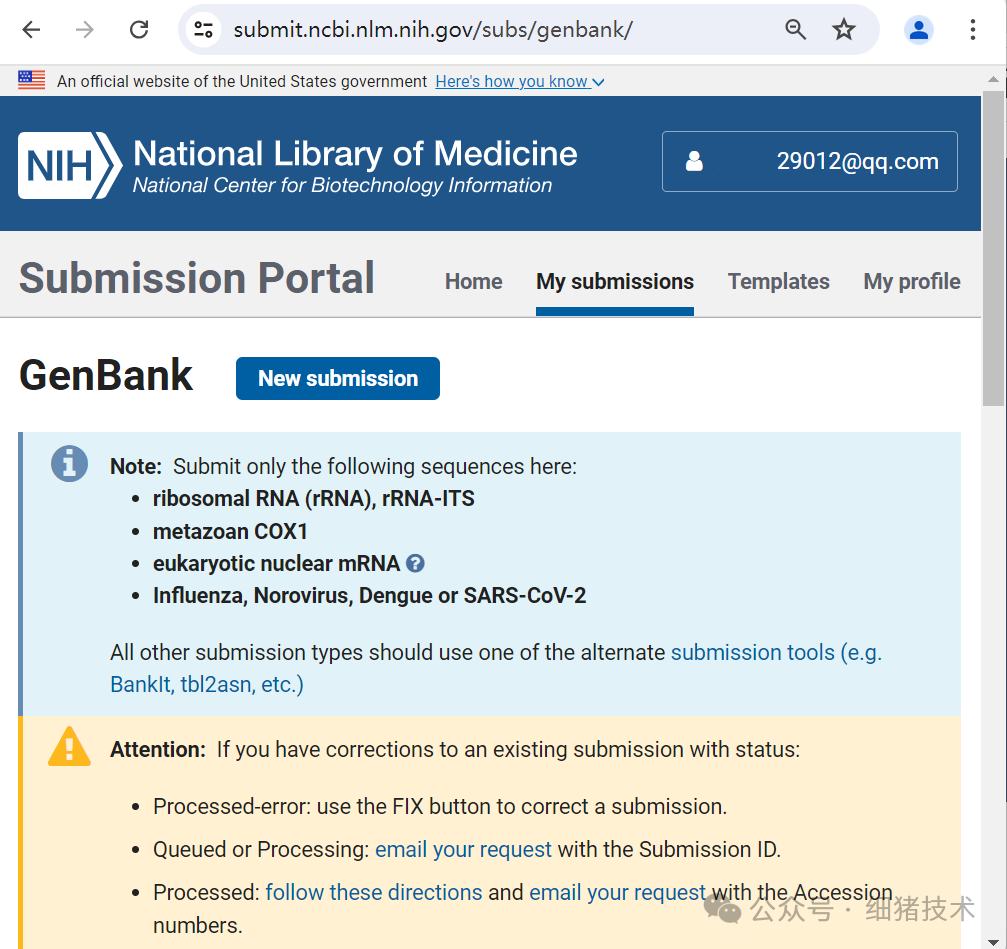The height and width of the screenshot is (949, 1007).
Task: Follow the "submission tools" link
Action: tap(753, 652)
